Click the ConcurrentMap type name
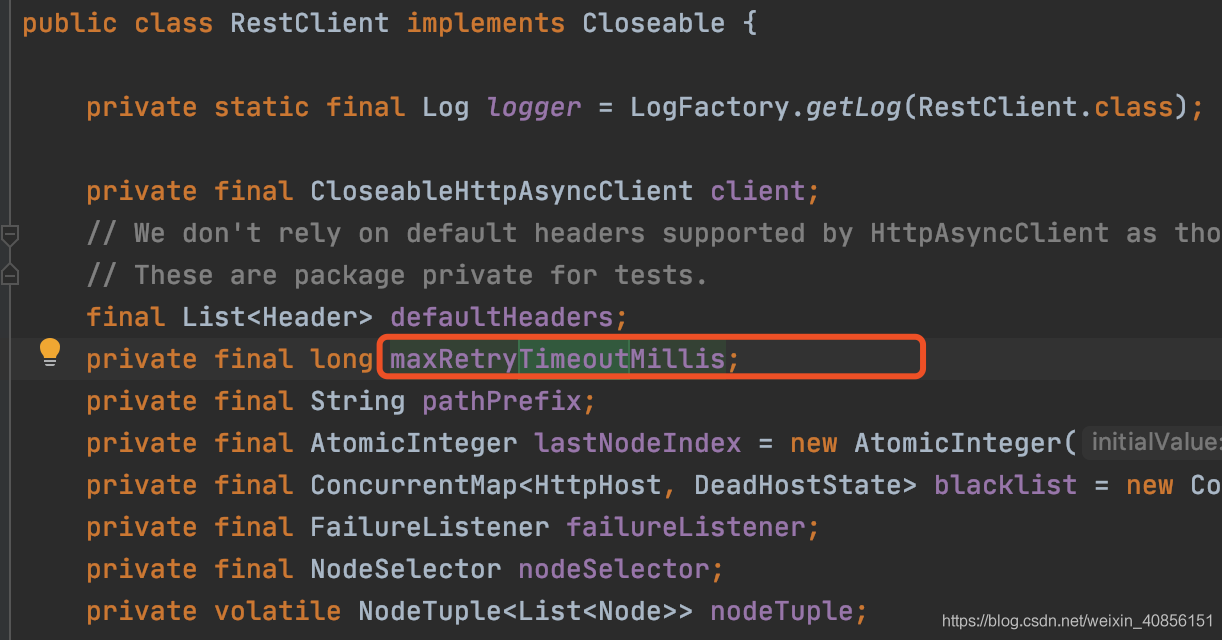Image resolution: width=1222 pixels, height=640 pixels. tap(413, 485)
